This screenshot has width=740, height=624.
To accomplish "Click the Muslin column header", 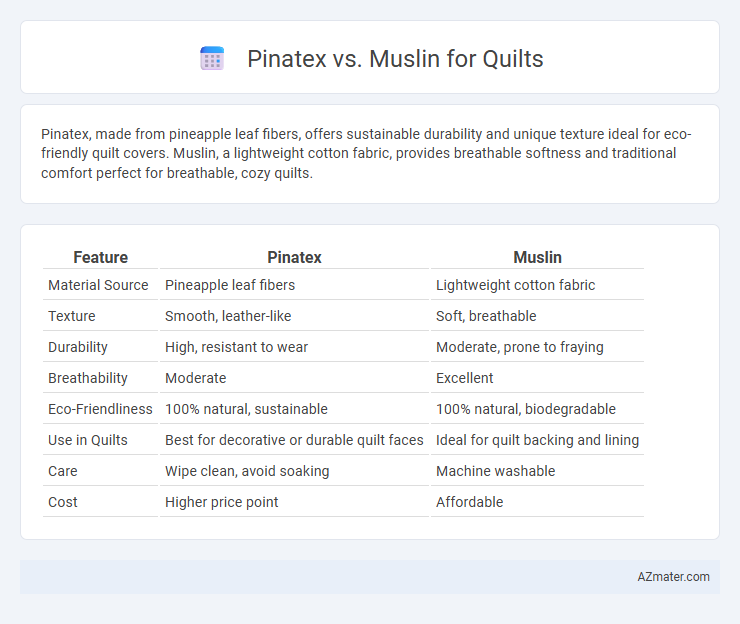I will coord(537,257).
